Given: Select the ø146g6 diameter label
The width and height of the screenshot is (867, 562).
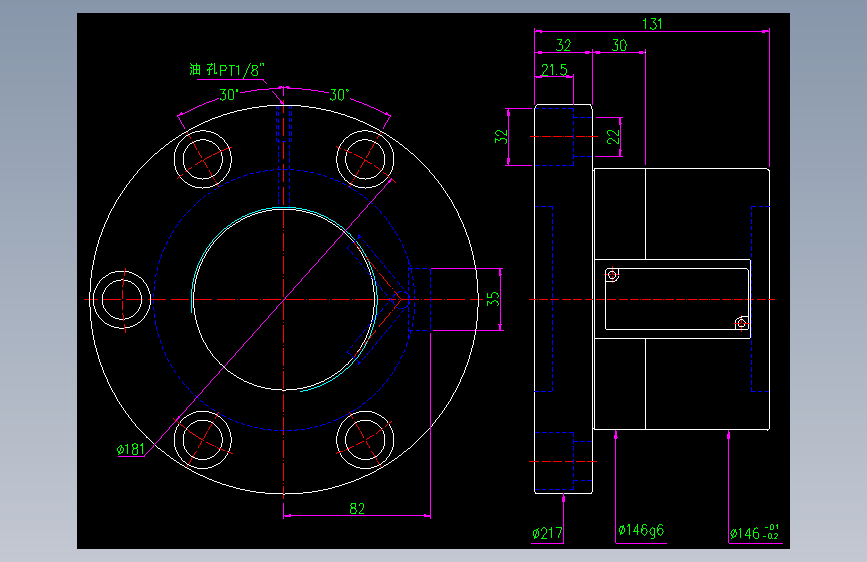Looking at the screenshot, I should tap(641, 530).
